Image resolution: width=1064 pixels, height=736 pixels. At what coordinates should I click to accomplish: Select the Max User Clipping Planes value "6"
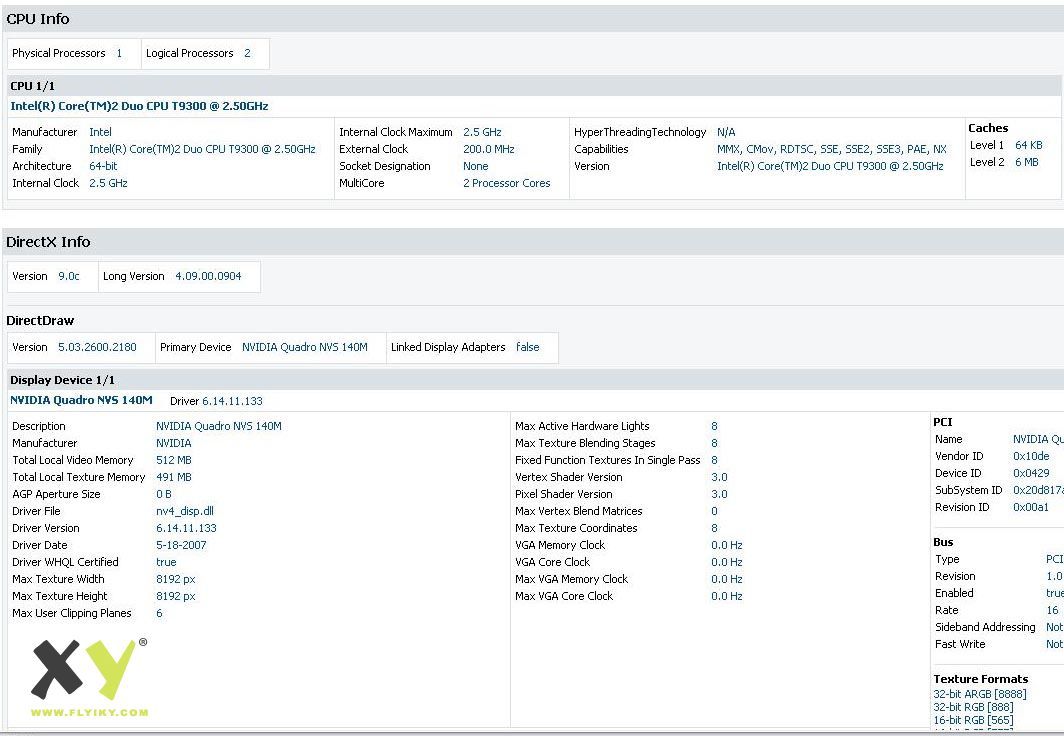[x=159, y=613]
